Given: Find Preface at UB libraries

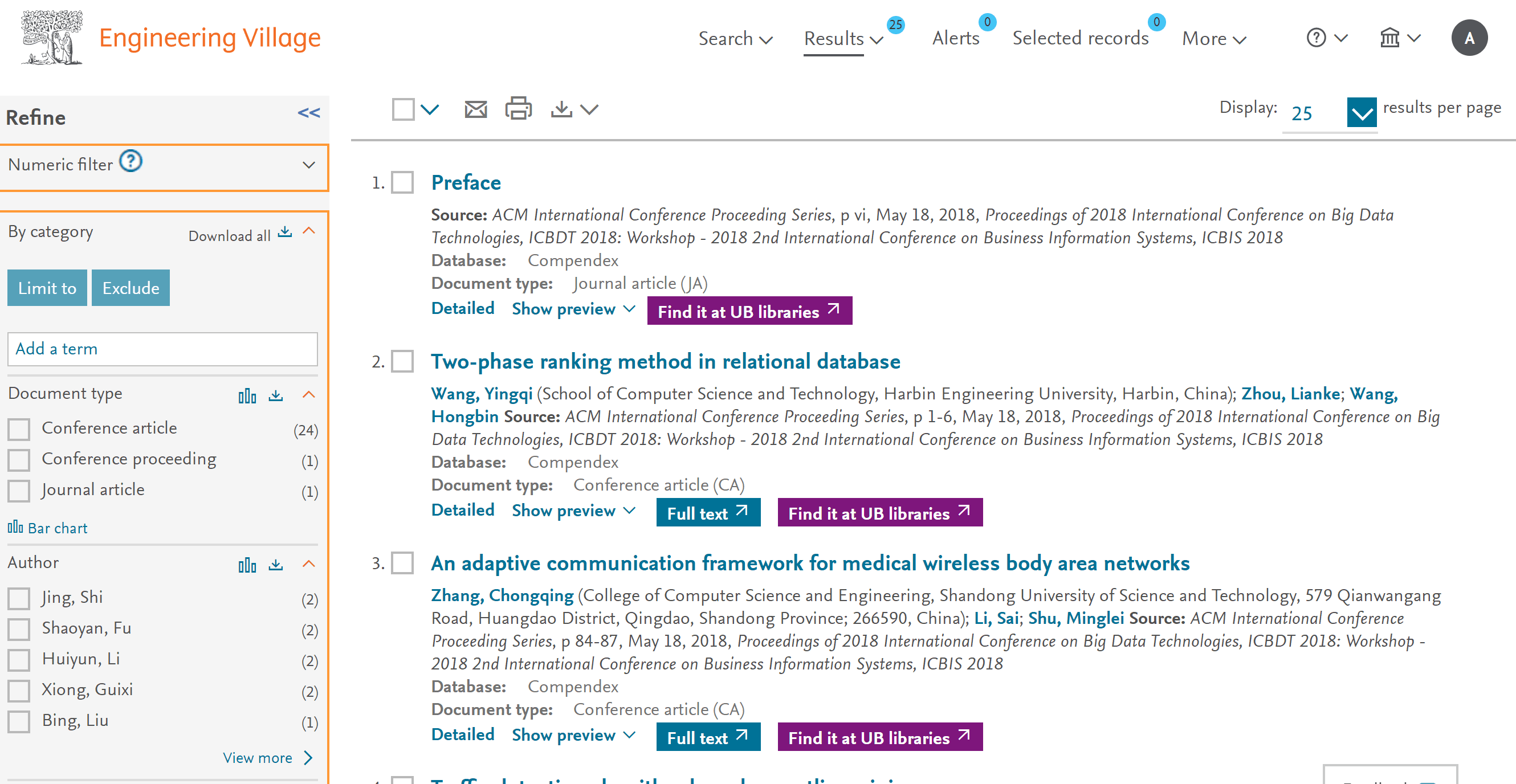Looking at the screenshot, I should point(750,311).
